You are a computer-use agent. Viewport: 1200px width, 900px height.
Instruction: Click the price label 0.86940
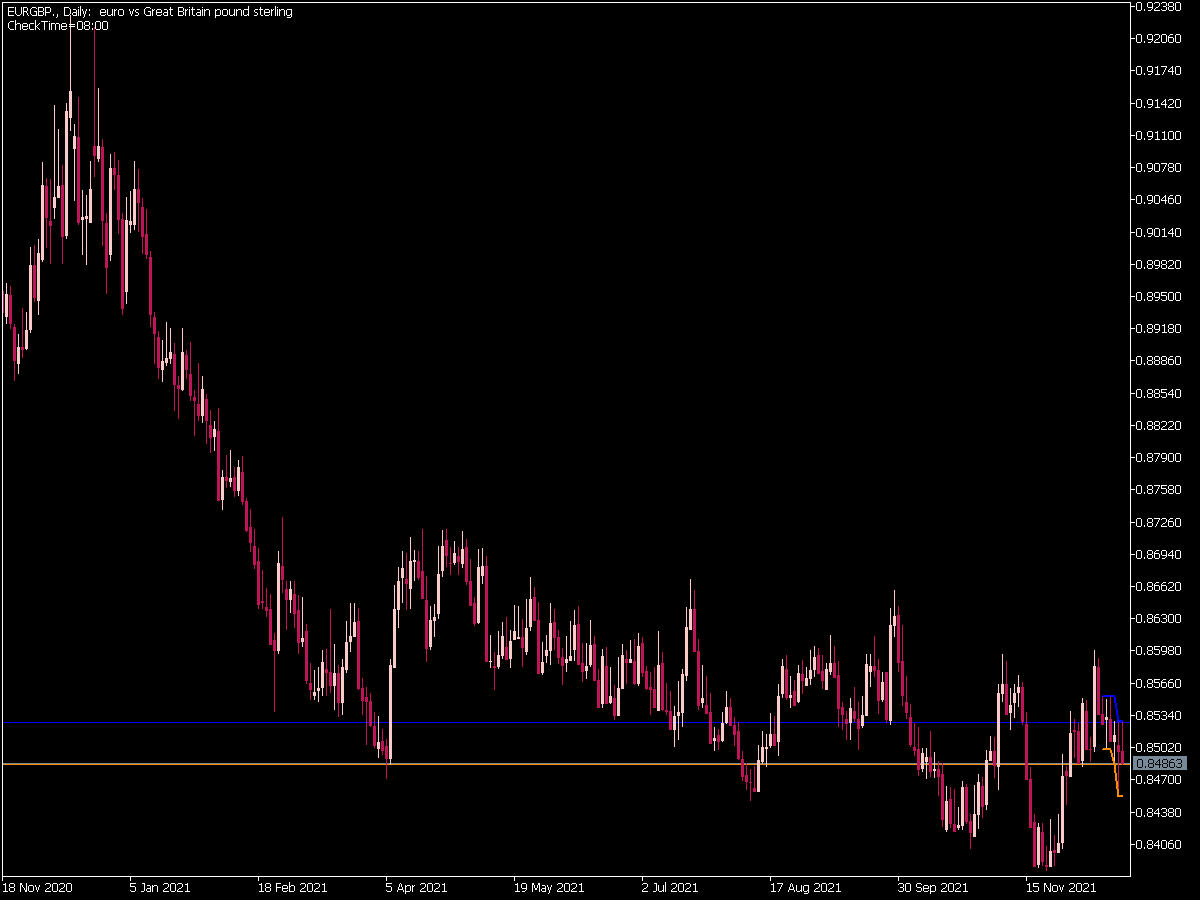1160,554
